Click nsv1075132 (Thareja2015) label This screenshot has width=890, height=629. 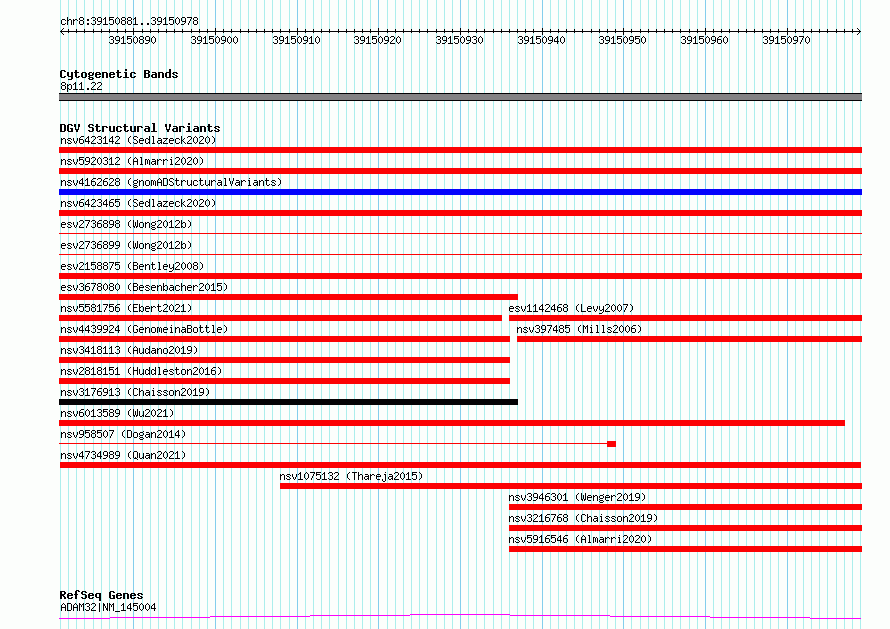click(x=351, y=476)
